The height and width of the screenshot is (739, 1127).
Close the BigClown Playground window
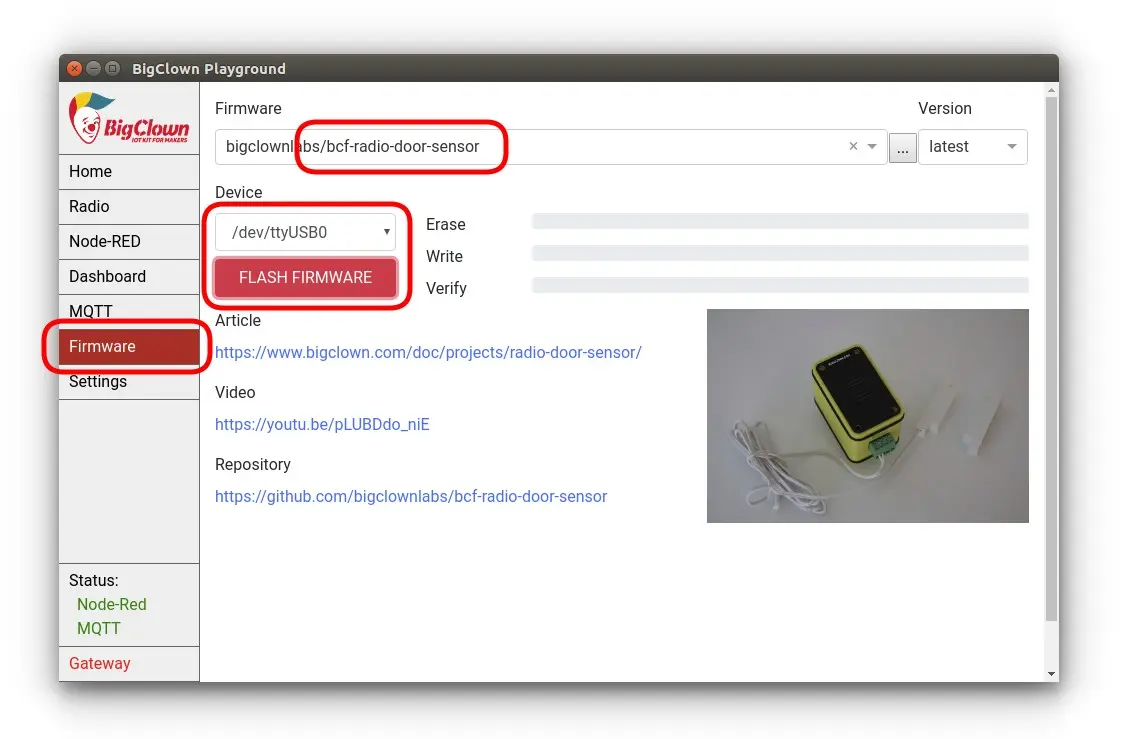pos(74,68)
